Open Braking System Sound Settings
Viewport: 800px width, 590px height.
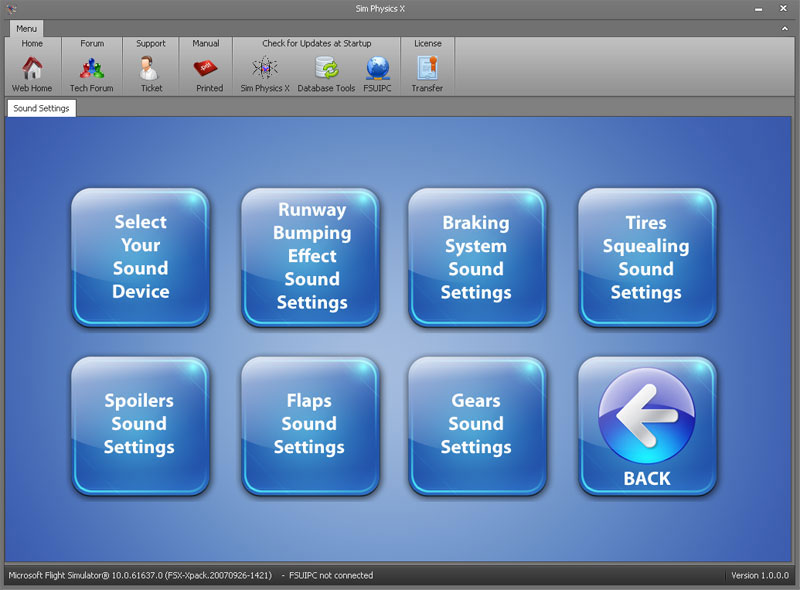(477, 257)
